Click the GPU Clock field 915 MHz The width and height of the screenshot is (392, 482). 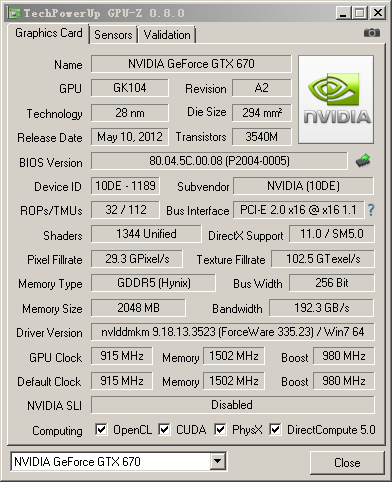pyautogui.click(x=122, y=356)
